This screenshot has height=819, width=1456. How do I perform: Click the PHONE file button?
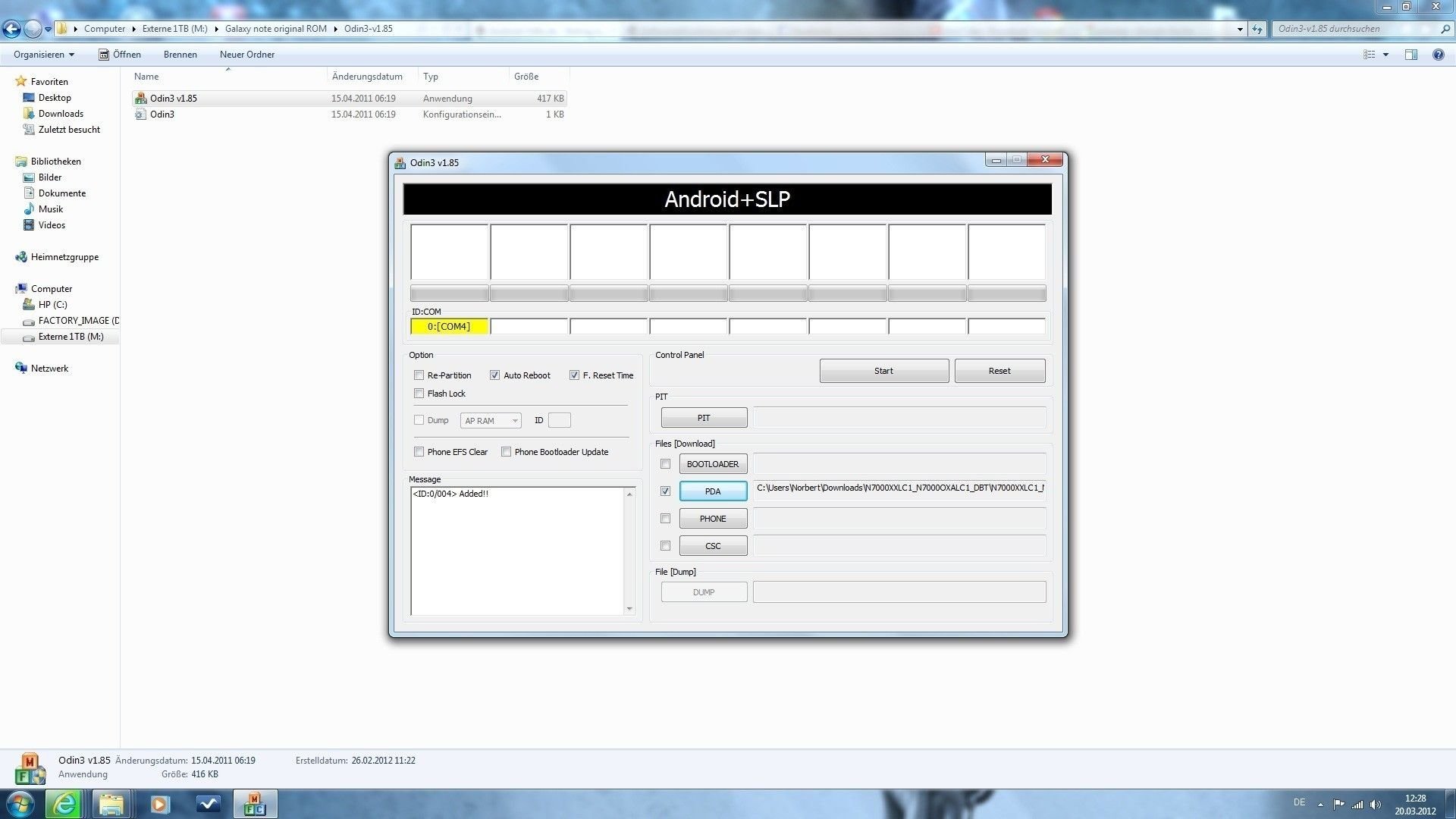pos(713,519)
